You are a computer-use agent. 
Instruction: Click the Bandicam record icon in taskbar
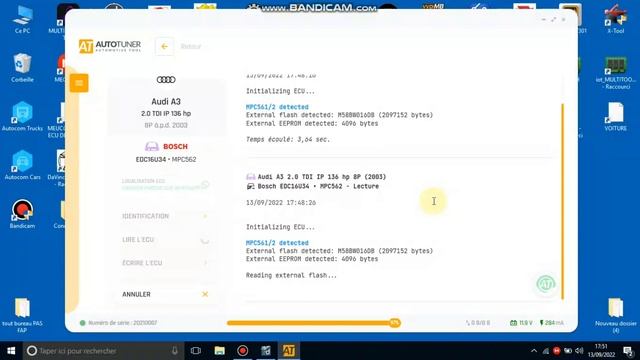click(242, 351)
